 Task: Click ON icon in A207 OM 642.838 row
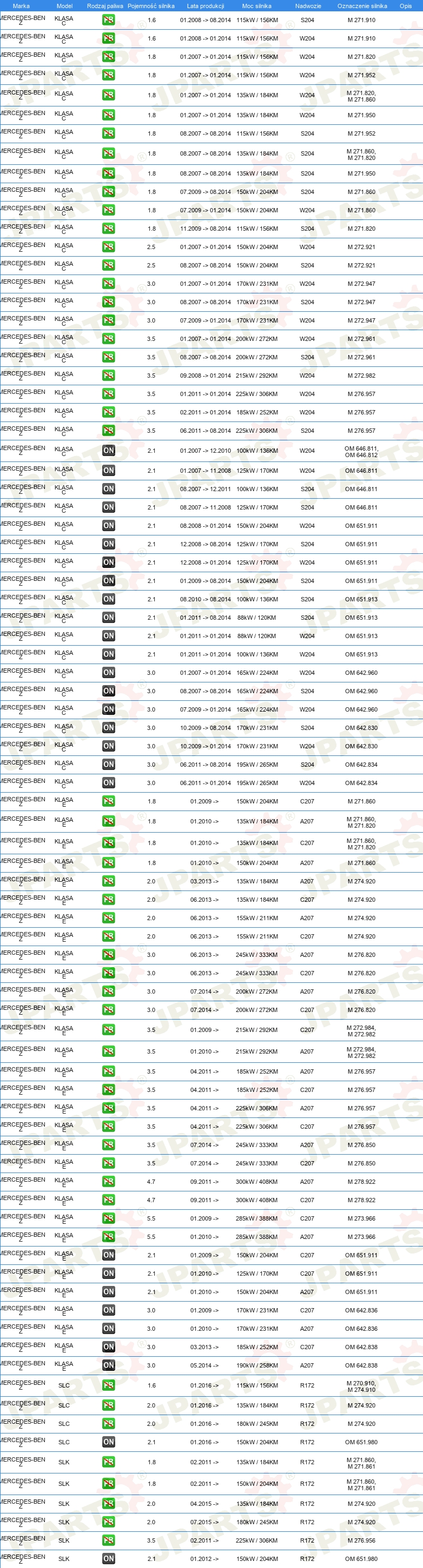click(x=109, y=1365)
